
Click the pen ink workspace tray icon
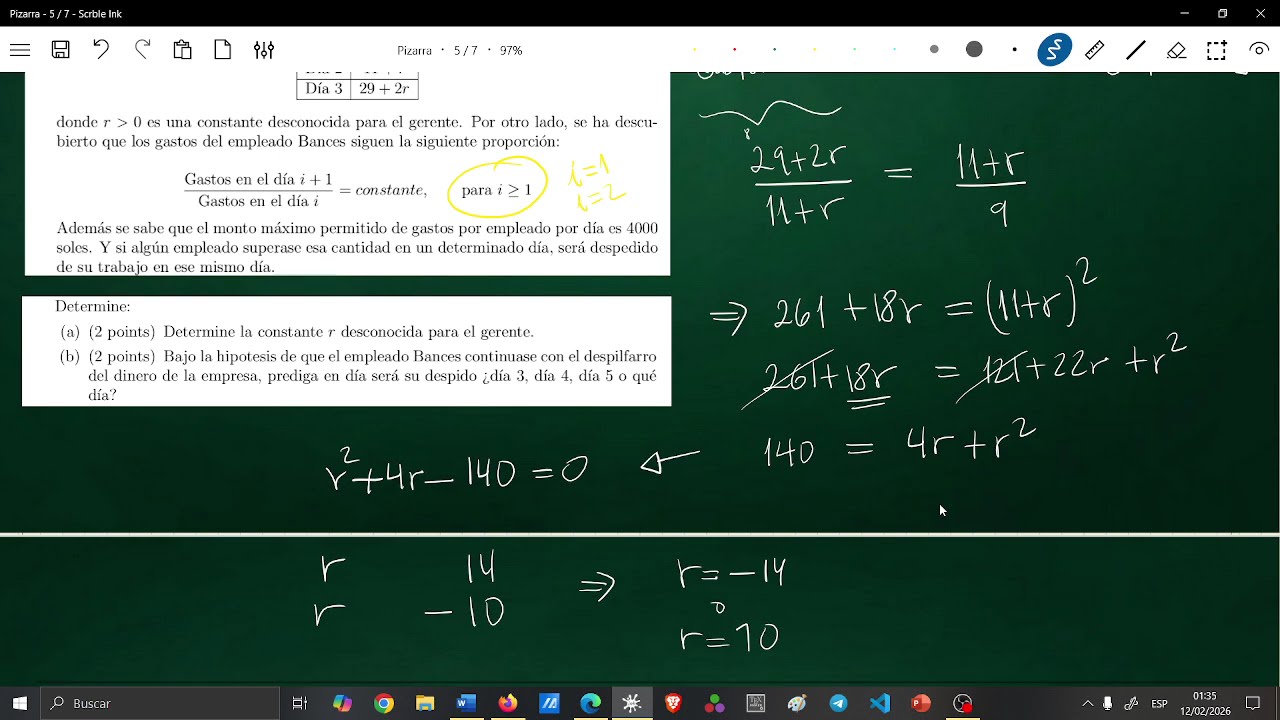(1132, 703)
